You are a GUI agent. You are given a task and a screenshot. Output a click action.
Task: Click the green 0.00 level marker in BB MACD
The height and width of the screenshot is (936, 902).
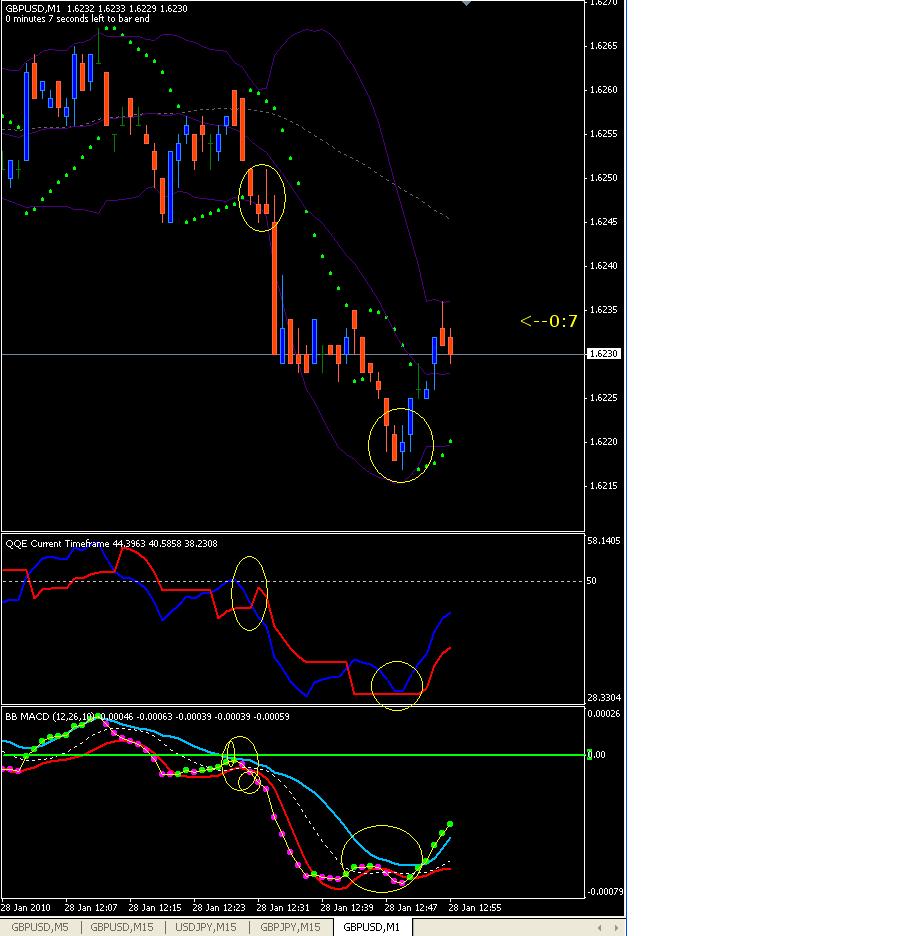coord(589,755)
